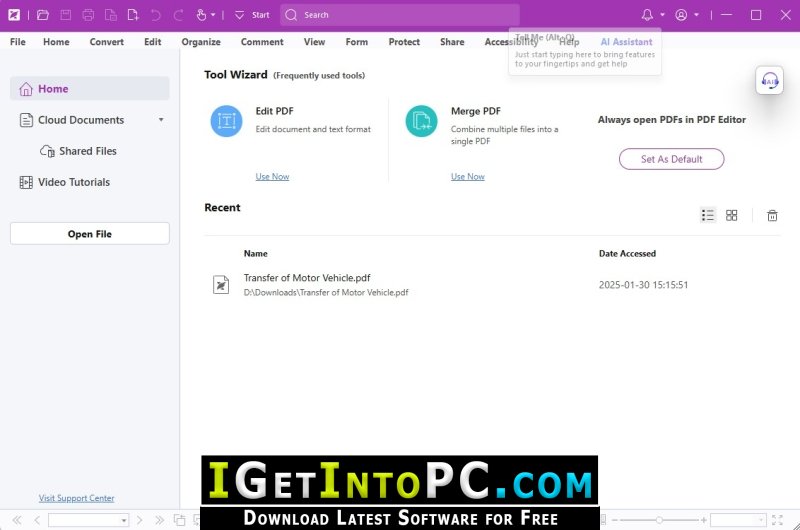Click the Date Accessed column header
This screenshot has height=530, width=800.
tap(627, 254)
